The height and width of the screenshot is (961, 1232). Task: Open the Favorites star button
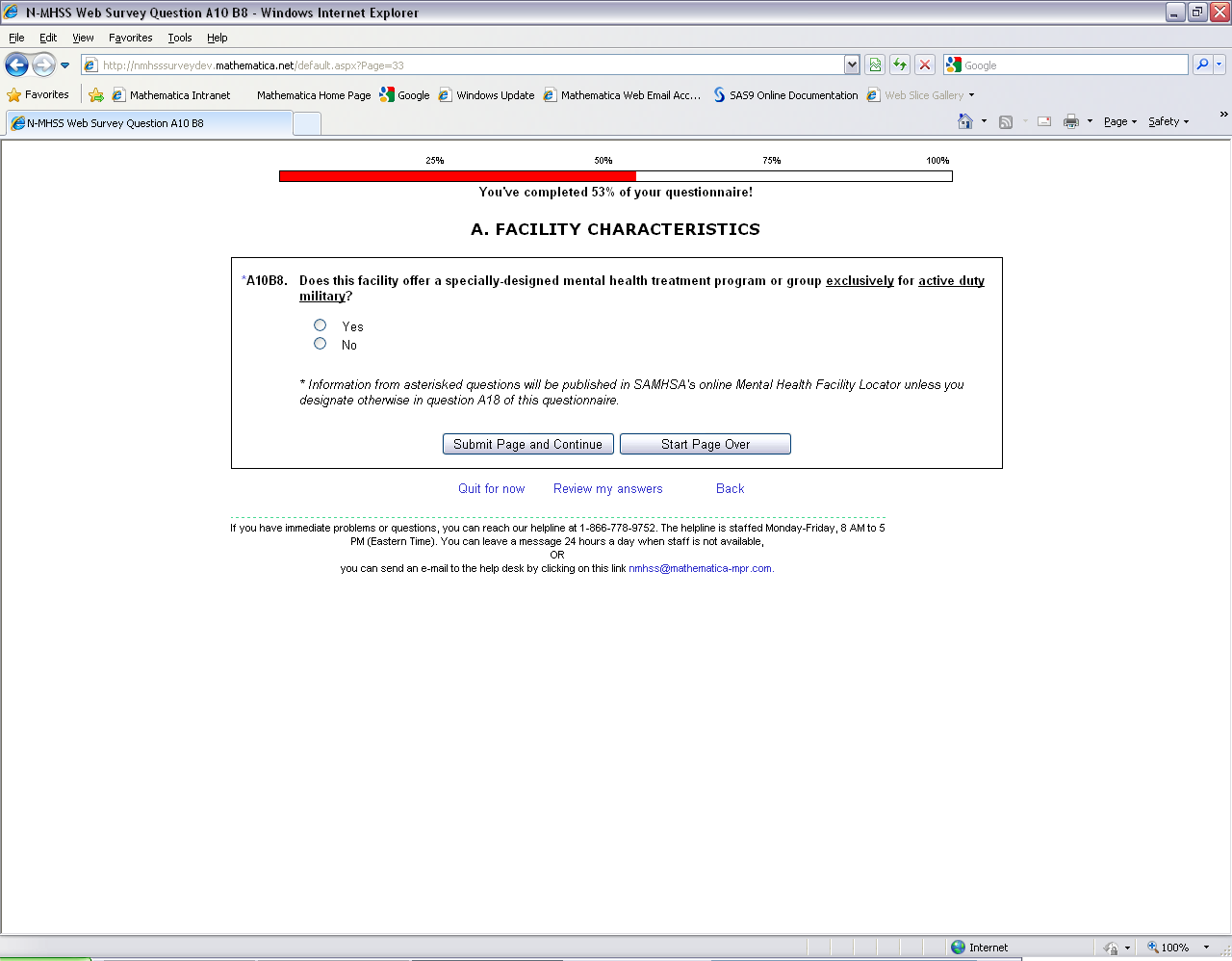click(38, 94)
